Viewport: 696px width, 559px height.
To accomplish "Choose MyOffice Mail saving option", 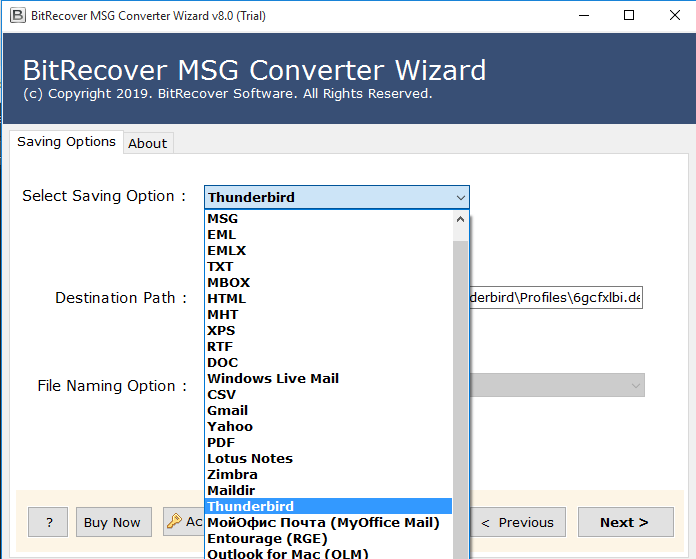I will pos(328,522).
